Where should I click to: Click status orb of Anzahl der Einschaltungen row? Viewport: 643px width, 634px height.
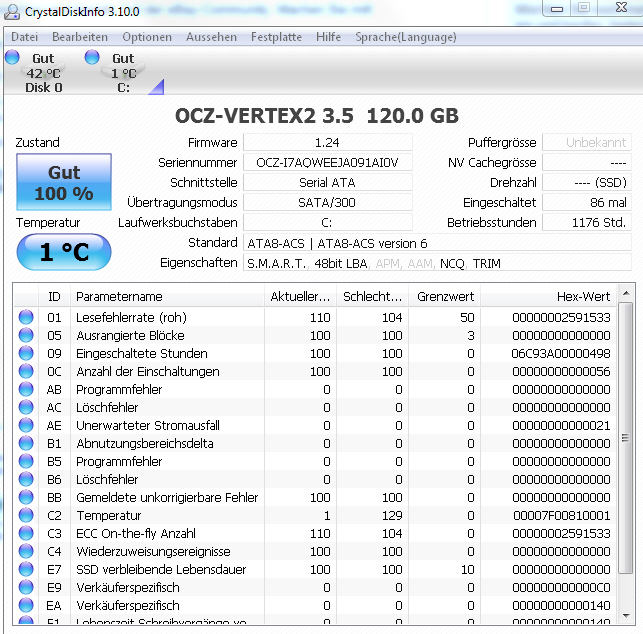pyautogui.click(x=26, y=371)
